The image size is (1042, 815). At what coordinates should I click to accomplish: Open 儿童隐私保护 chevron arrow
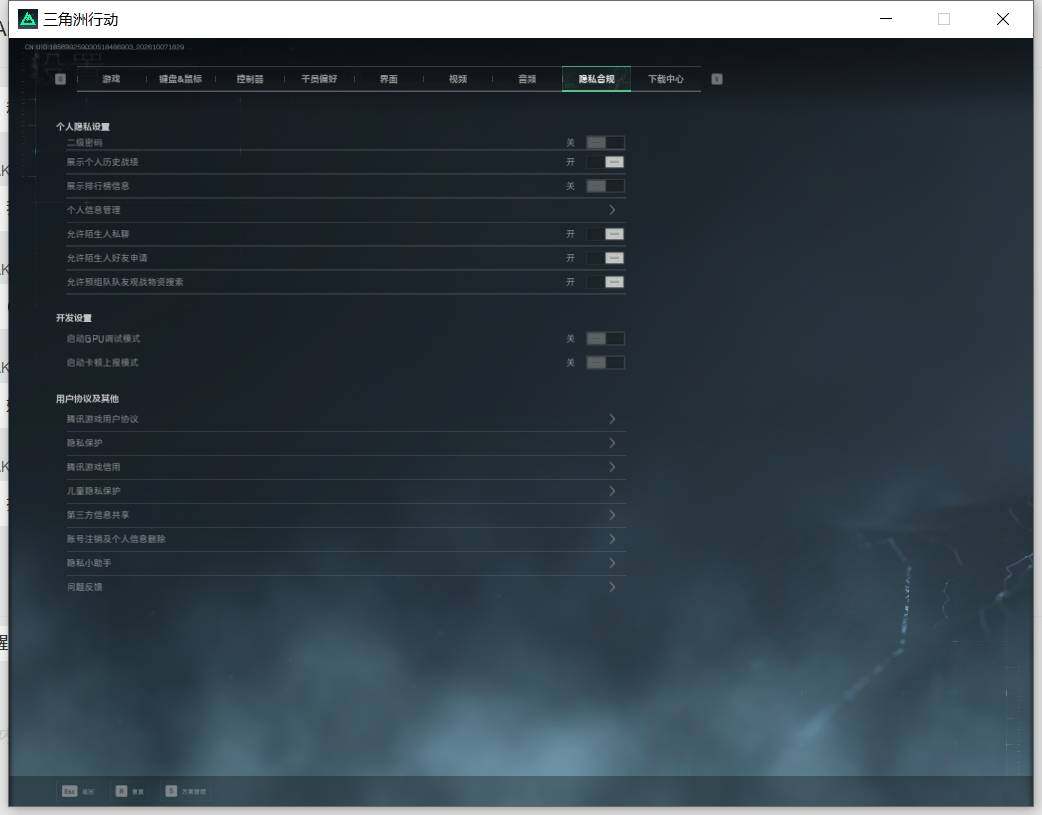612,491
